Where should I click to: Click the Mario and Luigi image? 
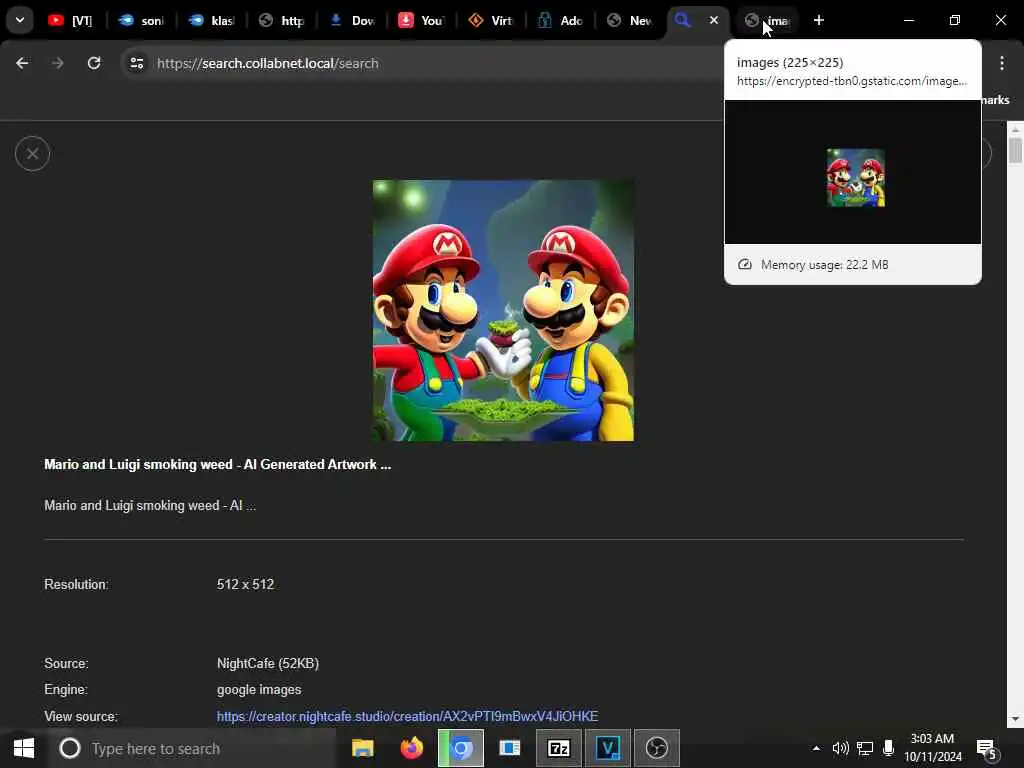tap(503, 310)
